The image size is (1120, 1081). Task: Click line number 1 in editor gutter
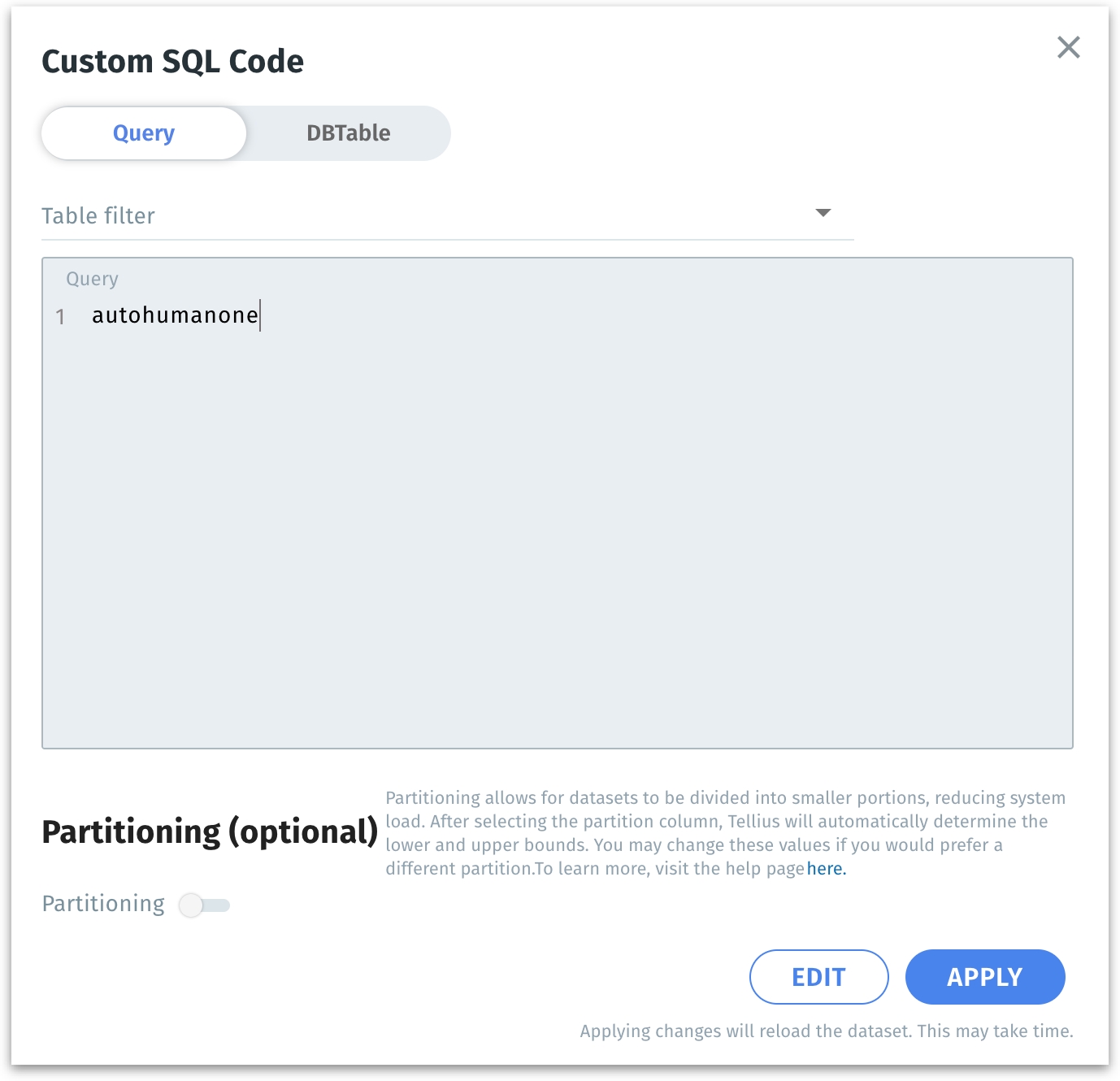pos(60,316)
